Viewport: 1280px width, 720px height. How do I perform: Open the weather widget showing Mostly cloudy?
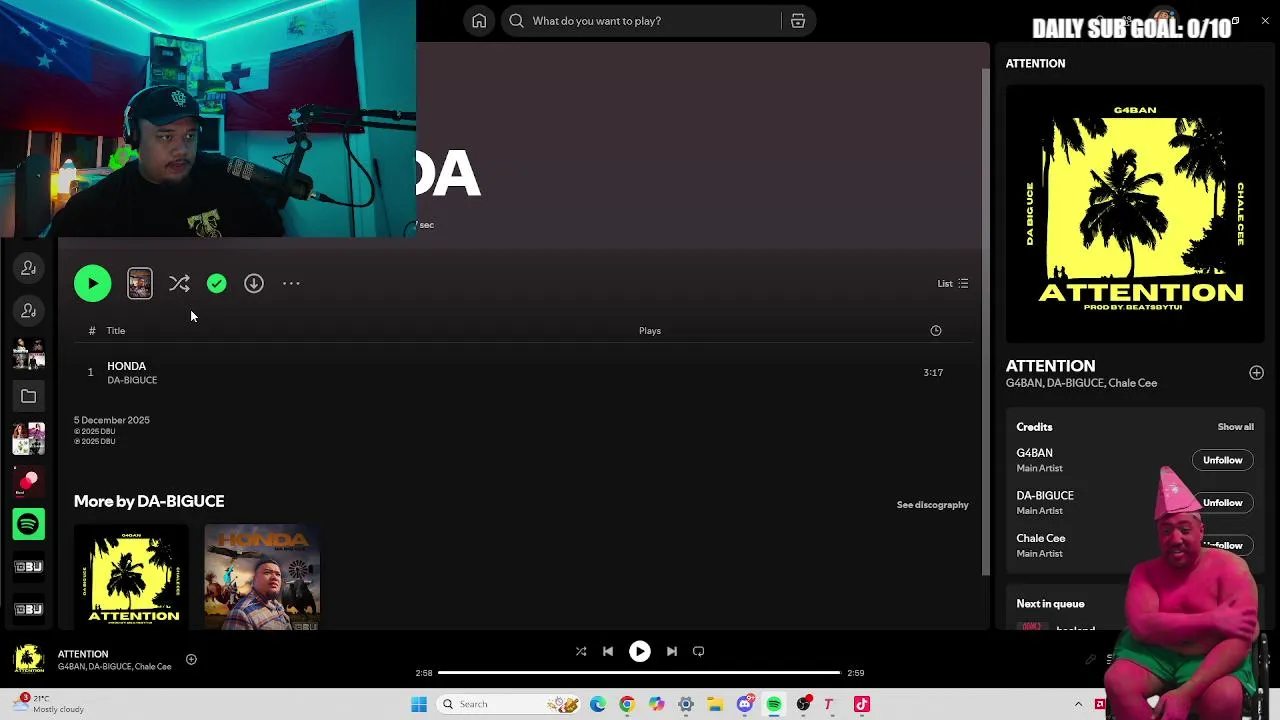pos(48,704)
